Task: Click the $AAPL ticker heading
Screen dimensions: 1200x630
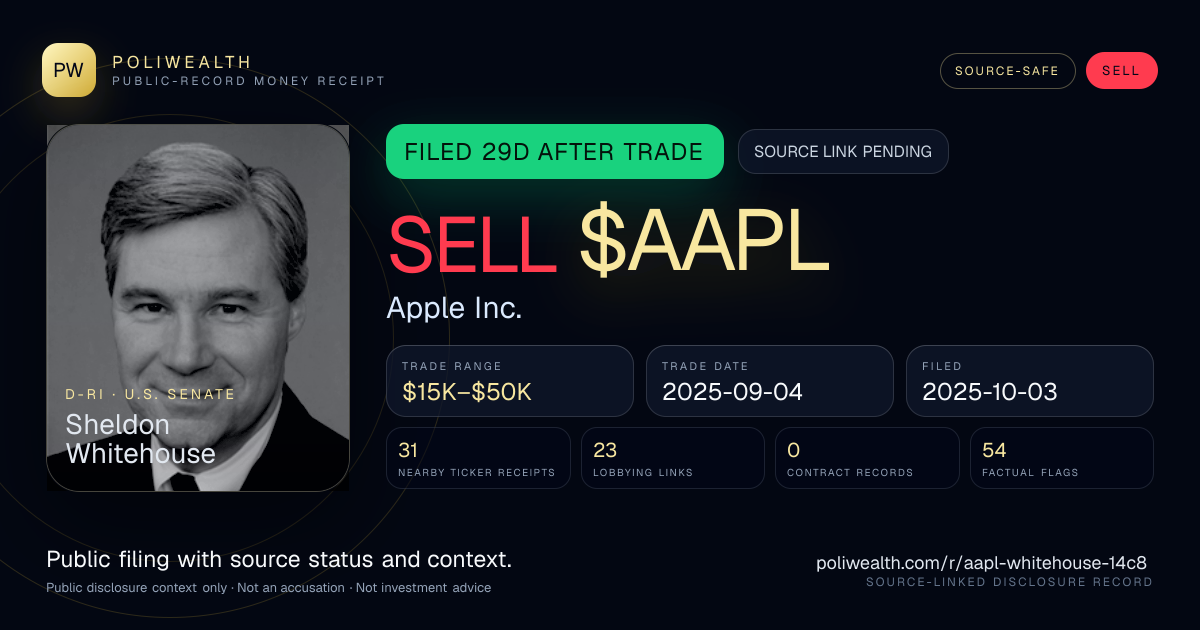Action: 705,244
